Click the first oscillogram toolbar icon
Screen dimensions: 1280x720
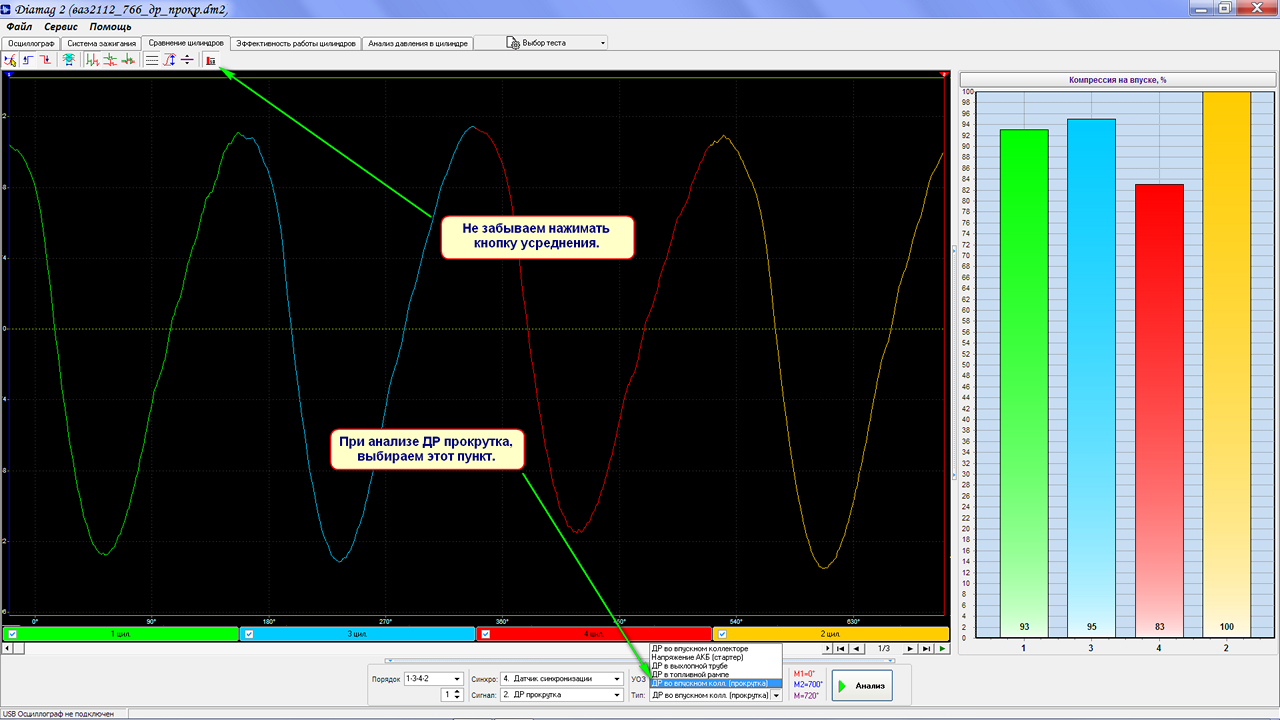(x=10, y=60)
